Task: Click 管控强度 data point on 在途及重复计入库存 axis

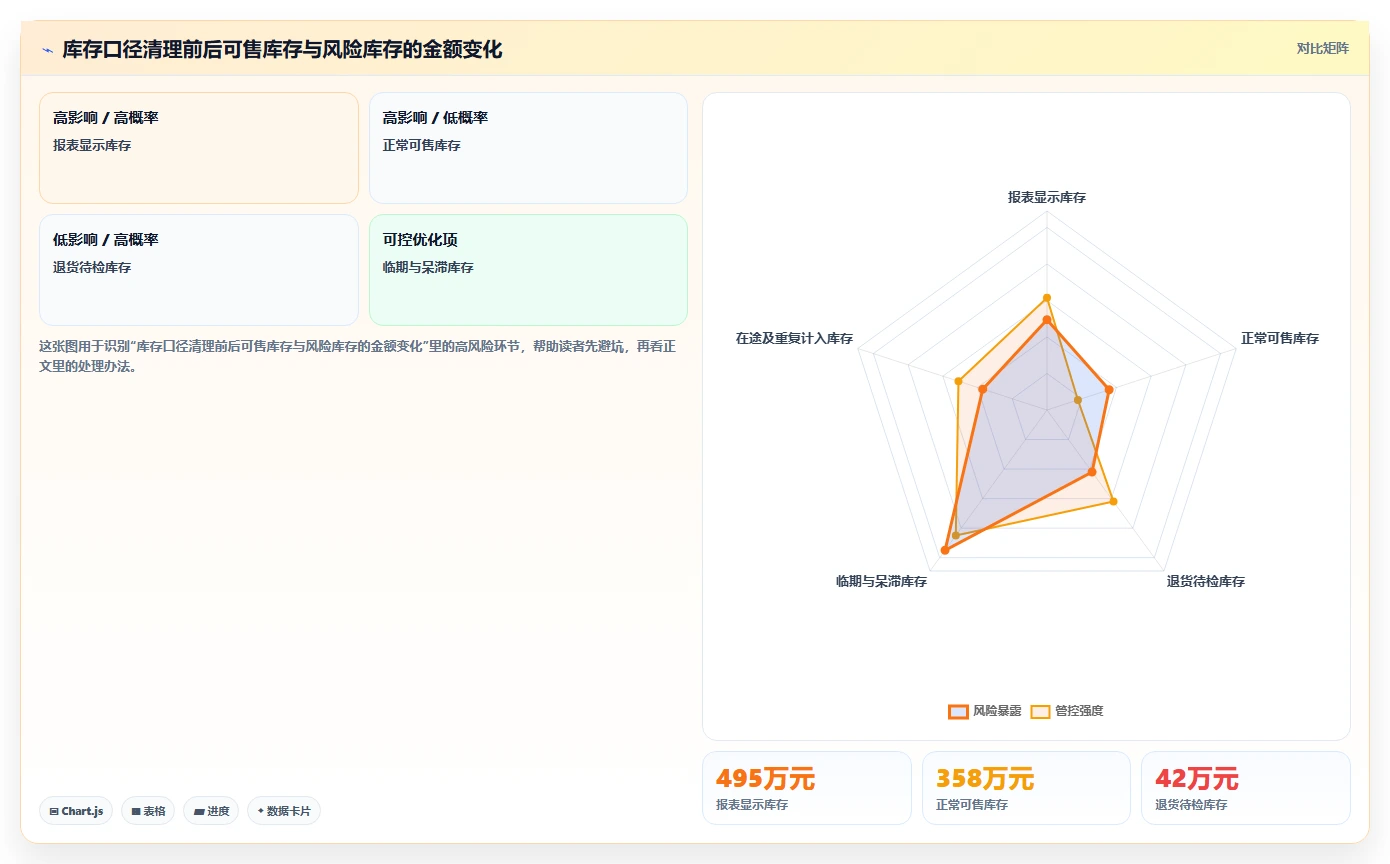Action: (x=958, y=380)
